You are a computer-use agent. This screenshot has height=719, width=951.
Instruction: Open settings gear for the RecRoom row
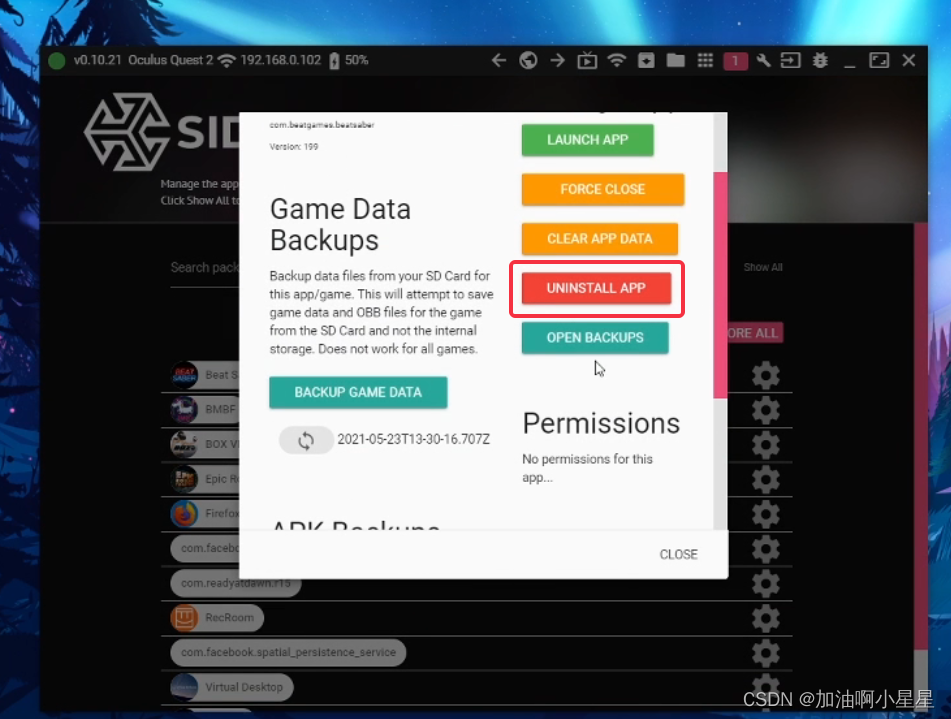click(x=765, y=618)
